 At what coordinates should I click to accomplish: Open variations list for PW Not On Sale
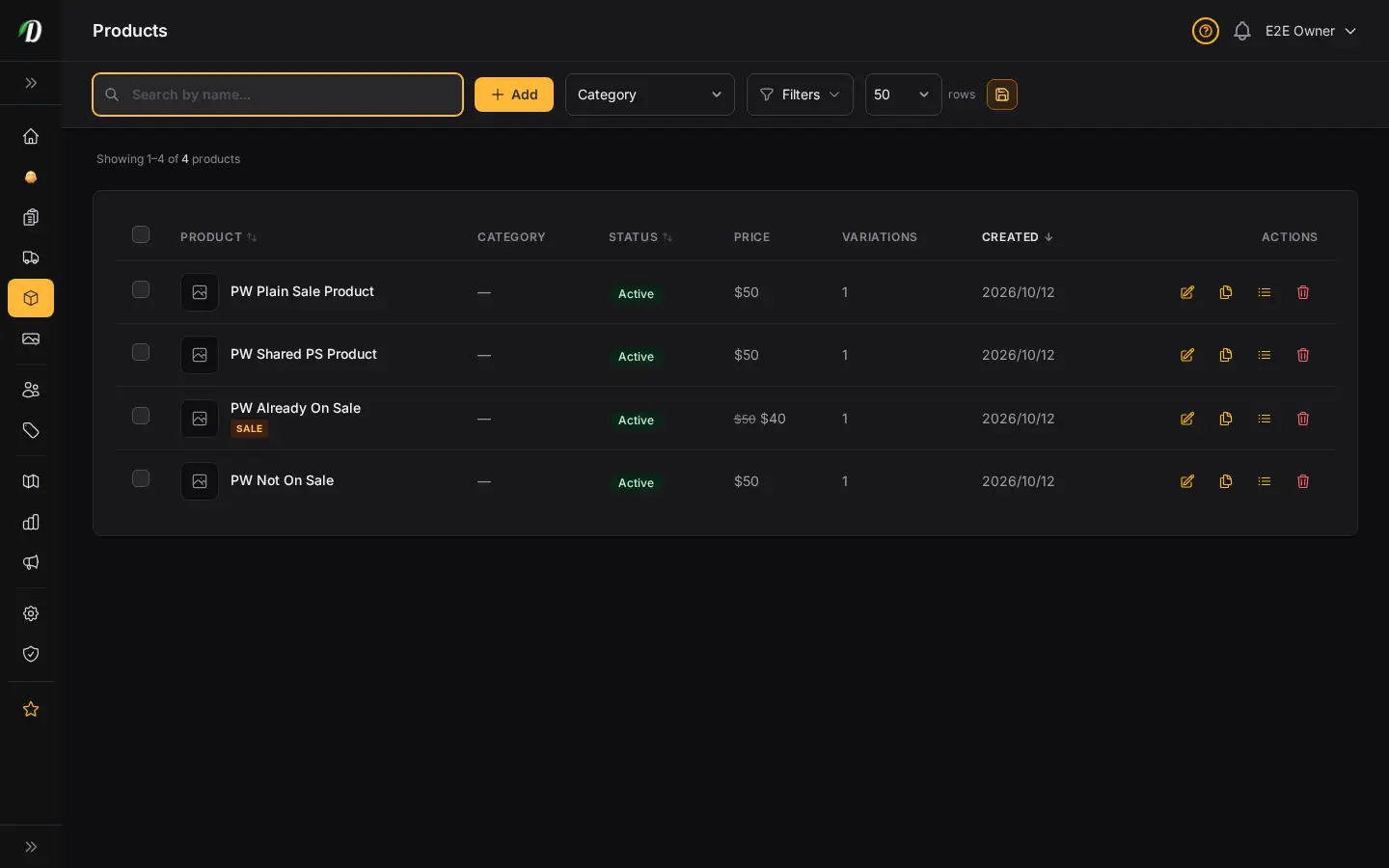tap(1265, 481)
